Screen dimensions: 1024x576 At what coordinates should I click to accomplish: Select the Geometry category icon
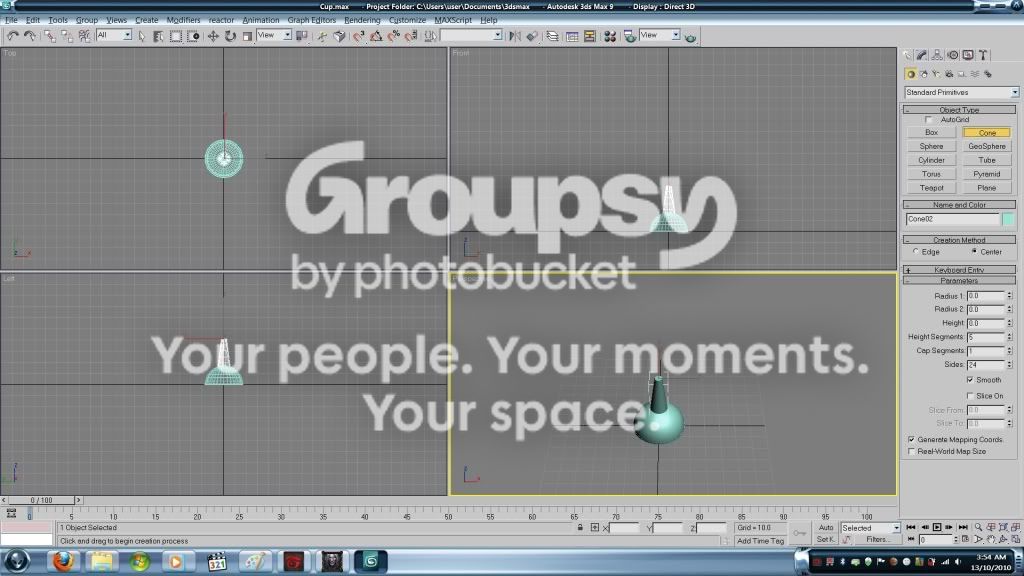click(911, 74)
